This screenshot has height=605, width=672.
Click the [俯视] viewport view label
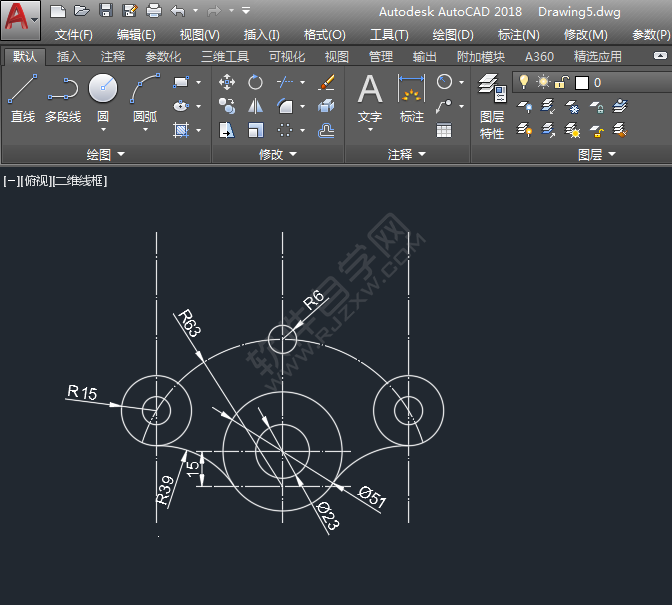pyautogui.click(x=34, y=181)
